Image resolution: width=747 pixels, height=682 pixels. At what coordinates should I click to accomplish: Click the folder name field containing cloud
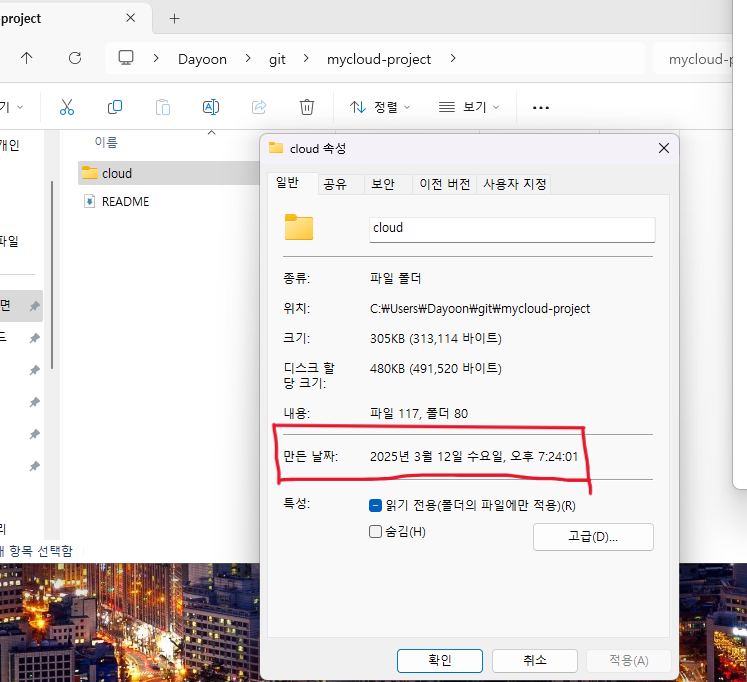512,230
